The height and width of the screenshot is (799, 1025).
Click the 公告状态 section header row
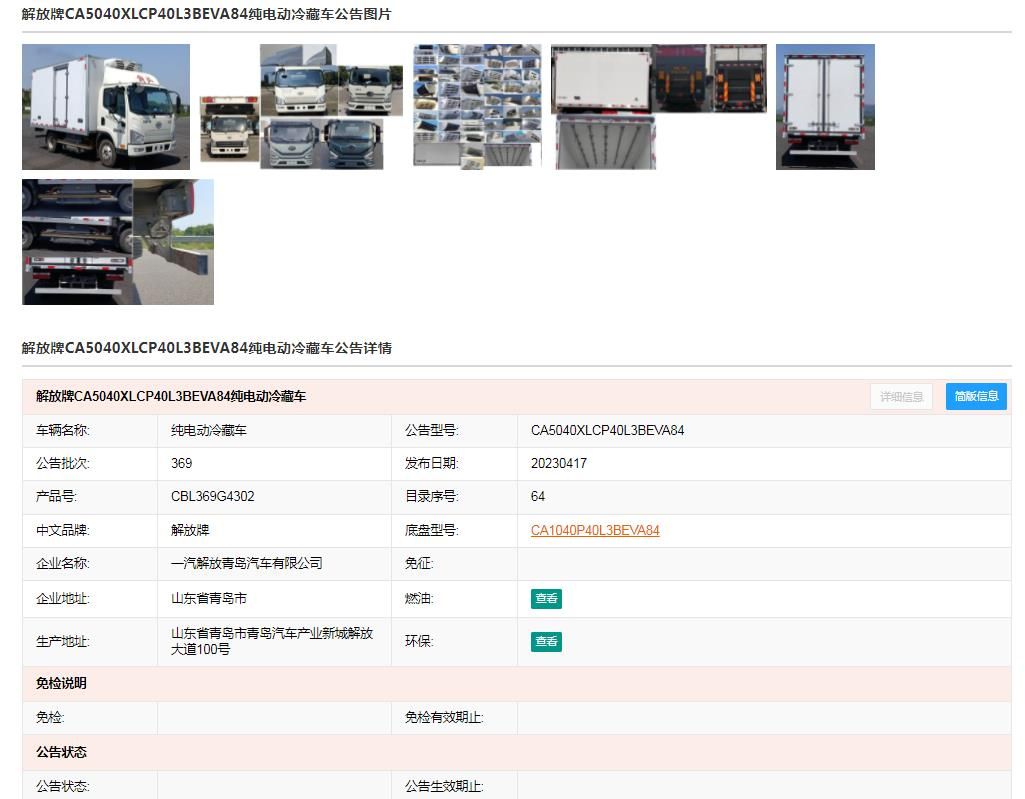[x=516, y=753]
